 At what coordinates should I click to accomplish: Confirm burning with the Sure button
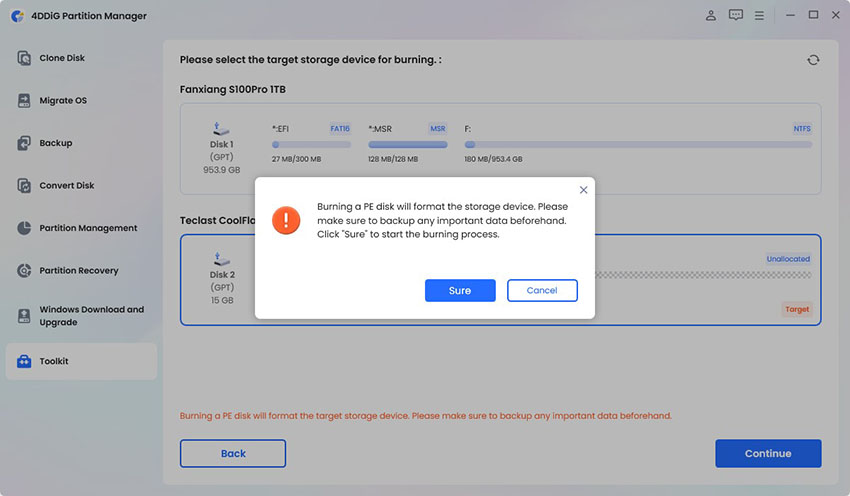pyautogui.click(x=460, y=291)
